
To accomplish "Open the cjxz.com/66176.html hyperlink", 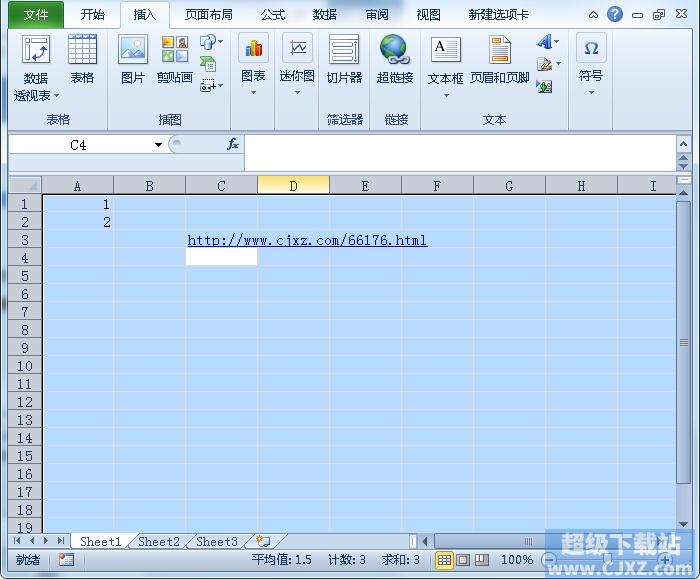I will [307, 240].
